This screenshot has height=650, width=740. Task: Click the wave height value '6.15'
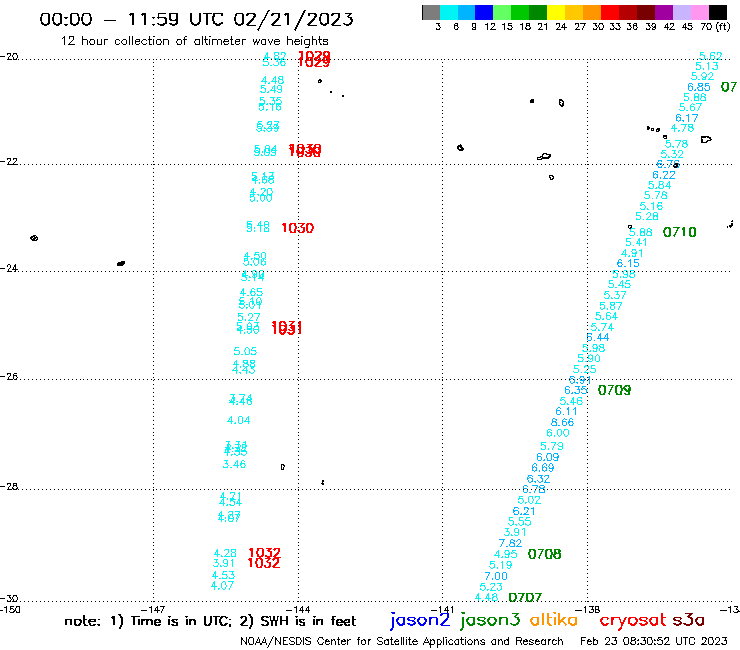coord(628,263)
